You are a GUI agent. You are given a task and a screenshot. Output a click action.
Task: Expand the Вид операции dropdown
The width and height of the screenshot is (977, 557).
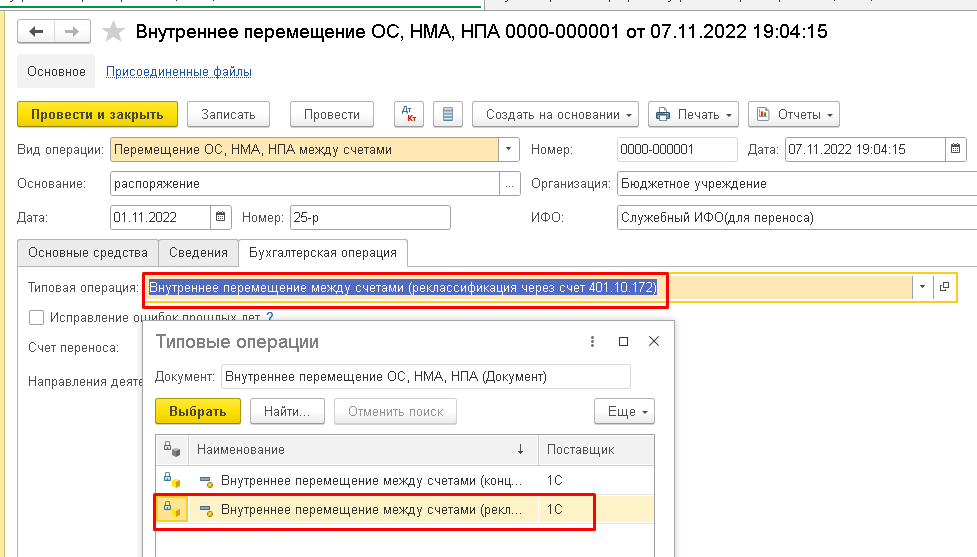coord(509,150)
